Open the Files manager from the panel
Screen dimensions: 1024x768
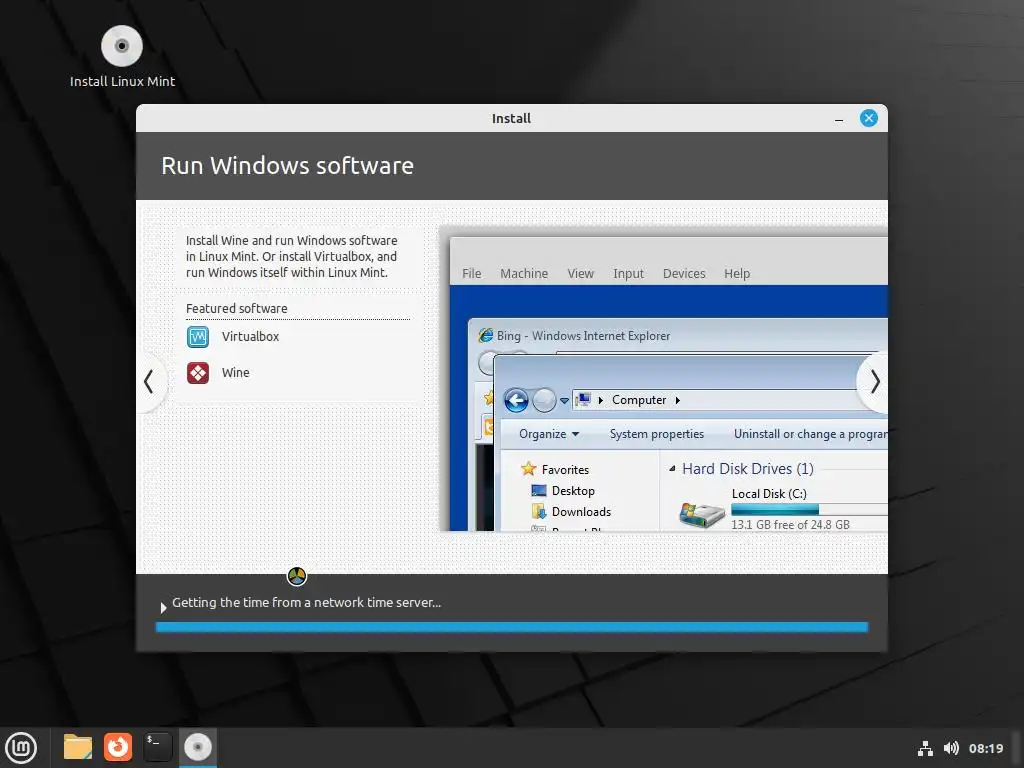(78, 747)
